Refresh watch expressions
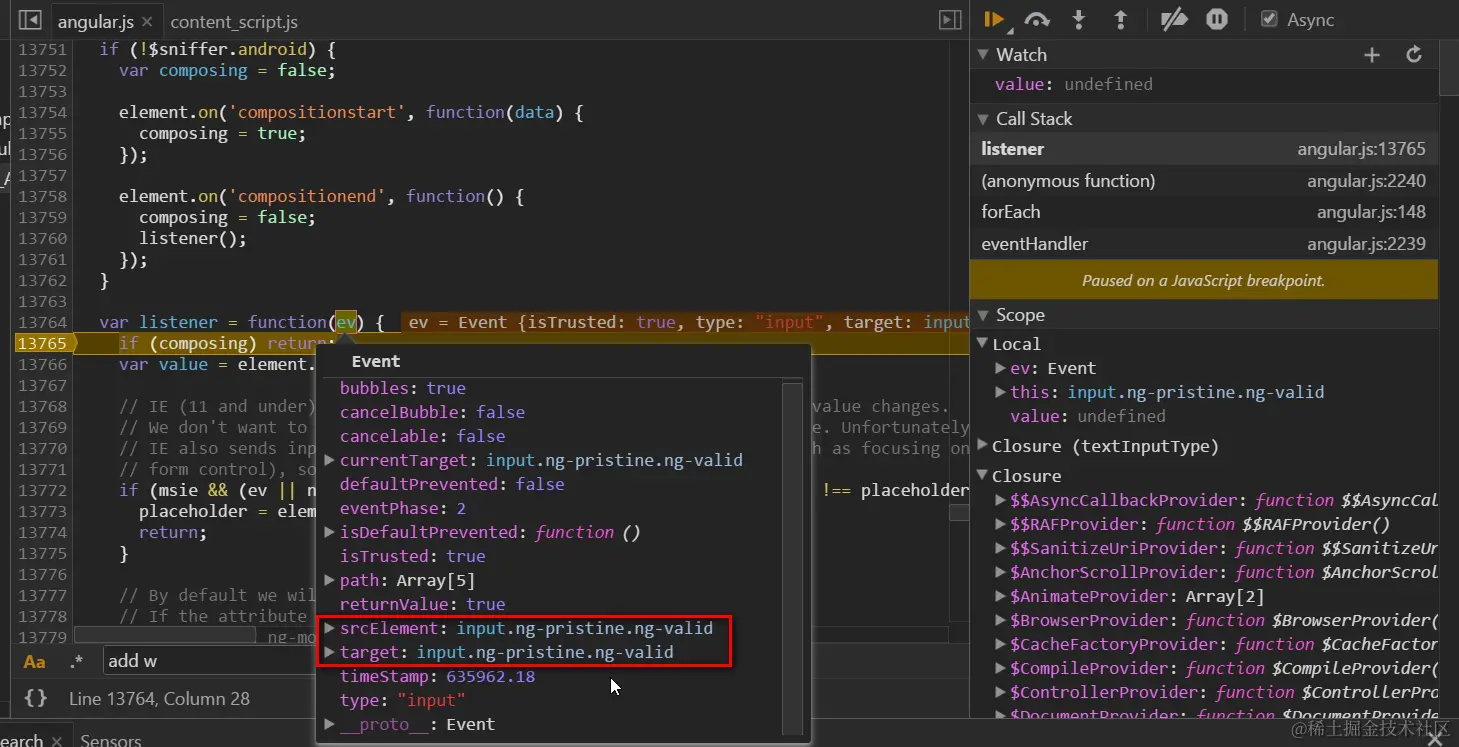Viewport: 1459px width, 747px height. (1414, 55)
